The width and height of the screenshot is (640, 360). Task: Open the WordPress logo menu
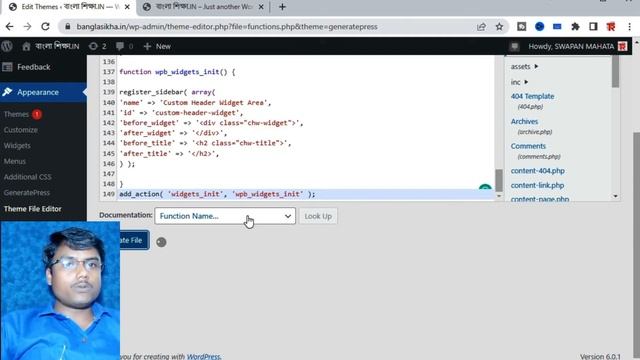coord(7,46)
